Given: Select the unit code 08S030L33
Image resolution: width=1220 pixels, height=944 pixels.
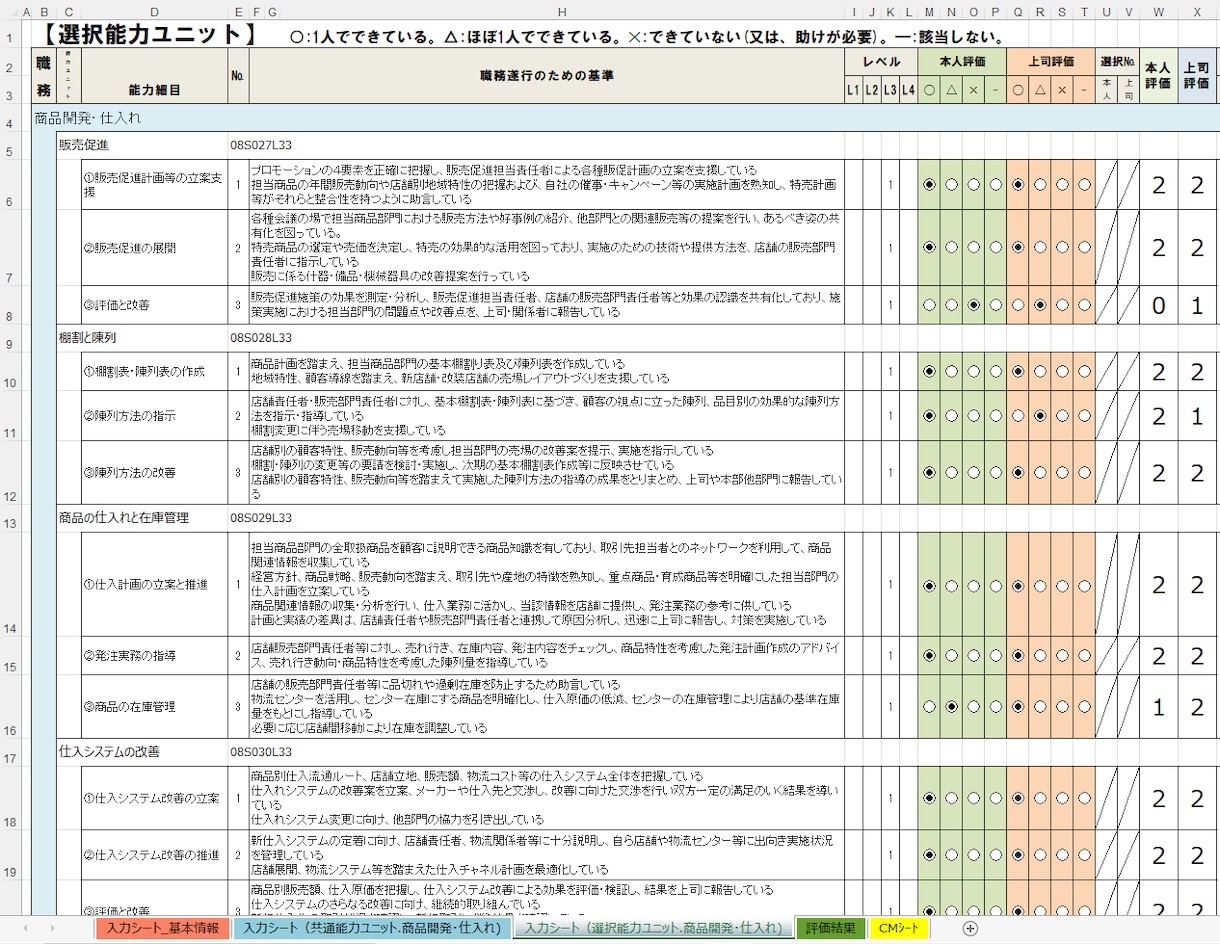Looking at the screenshot, I should [x=261, y=751].
